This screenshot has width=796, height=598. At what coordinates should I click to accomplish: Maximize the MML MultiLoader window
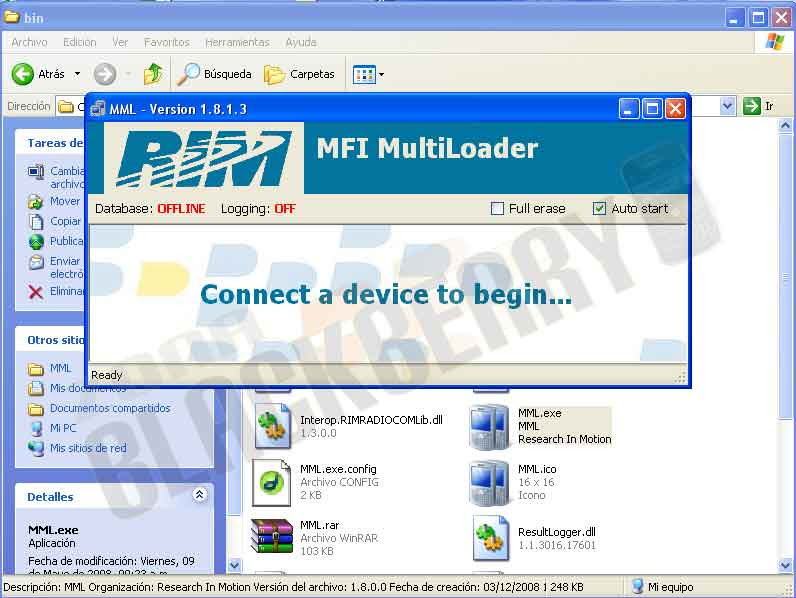click(652, 109)
